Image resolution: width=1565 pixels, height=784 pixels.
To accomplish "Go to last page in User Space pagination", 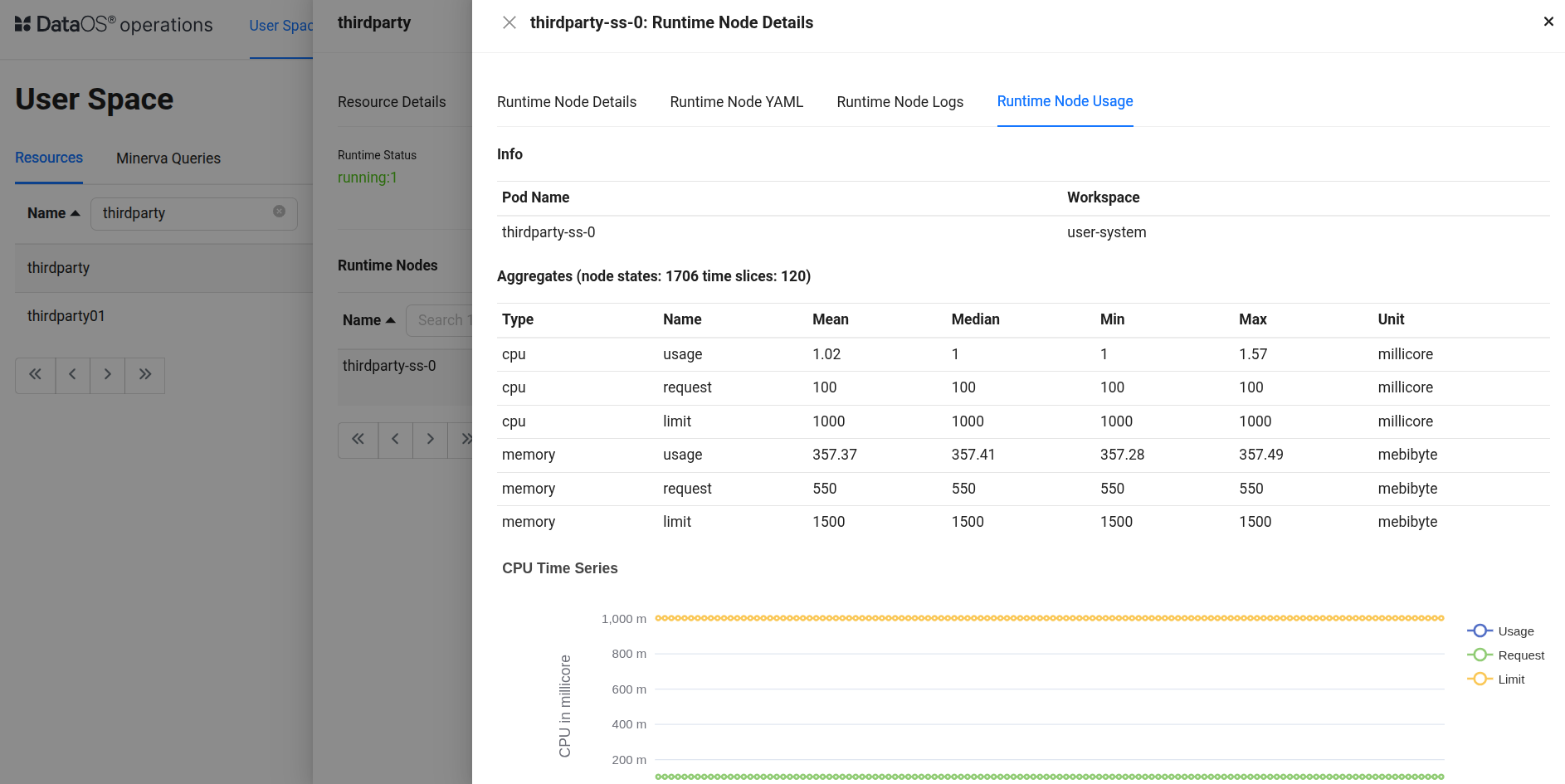I will pos(145,375).
